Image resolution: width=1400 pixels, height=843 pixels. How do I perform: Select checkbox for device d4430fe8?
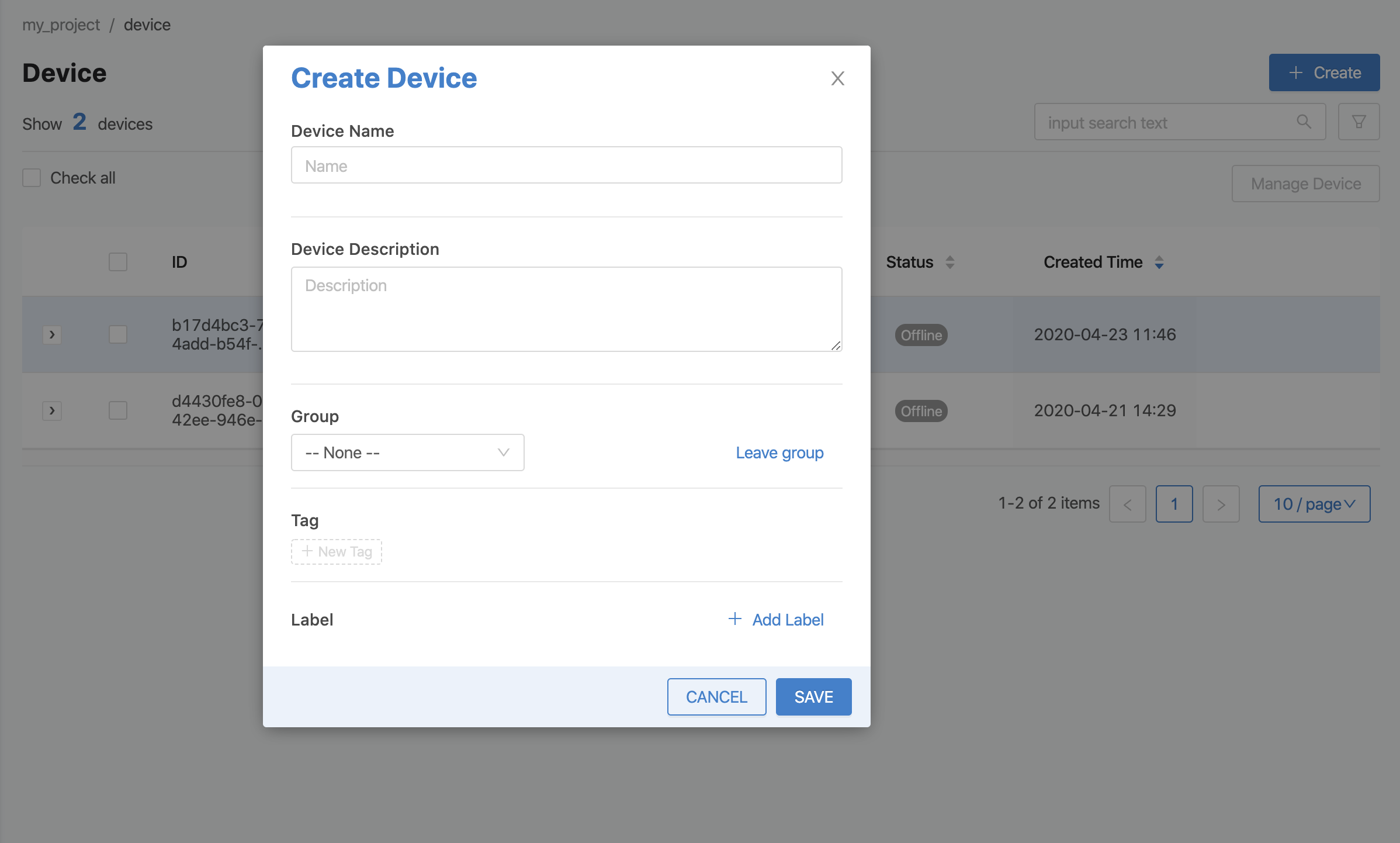[x=118, y=410]
